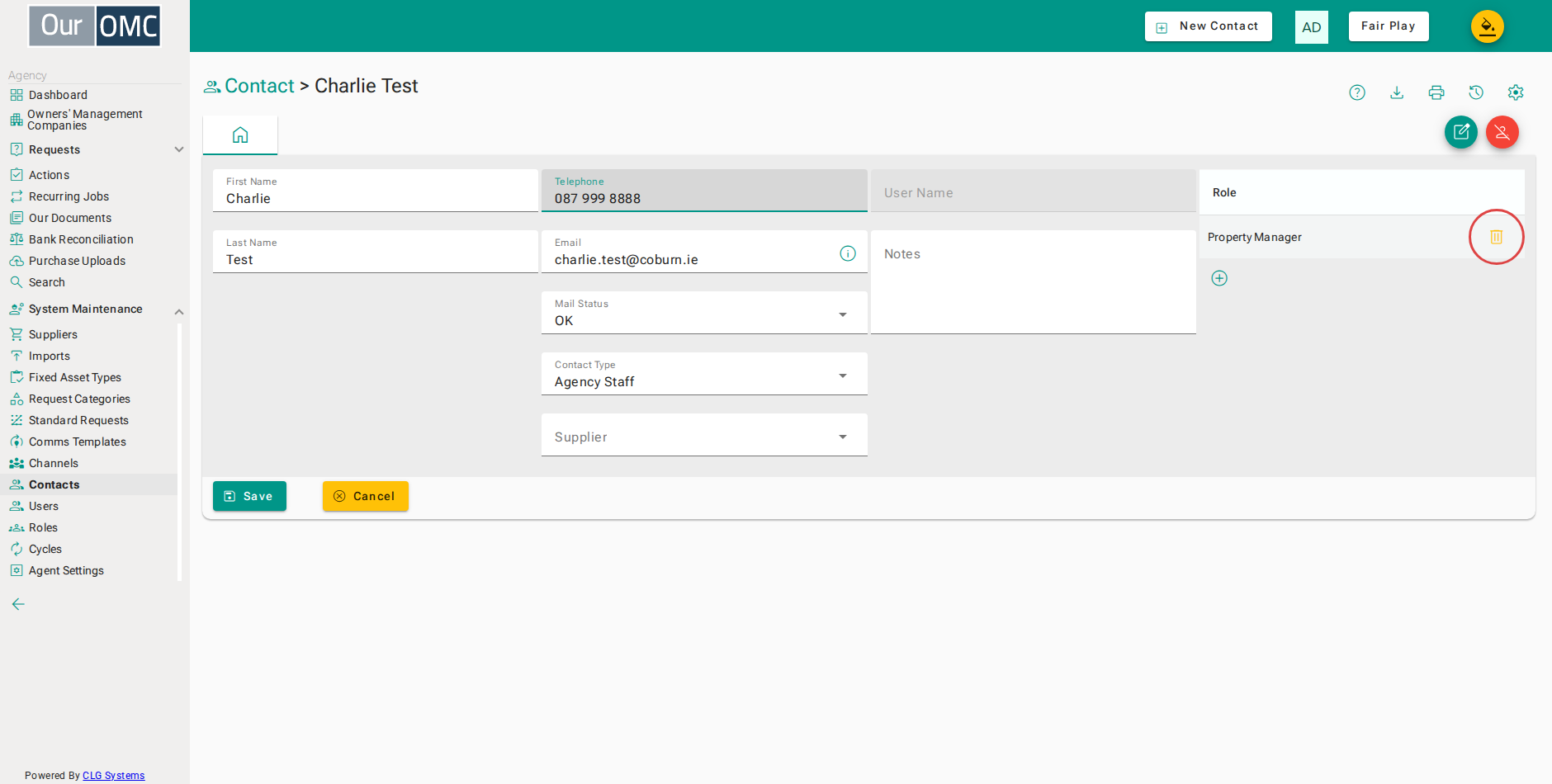
Task: Open Dashboard in the sidebar
Action: (58, 95)
